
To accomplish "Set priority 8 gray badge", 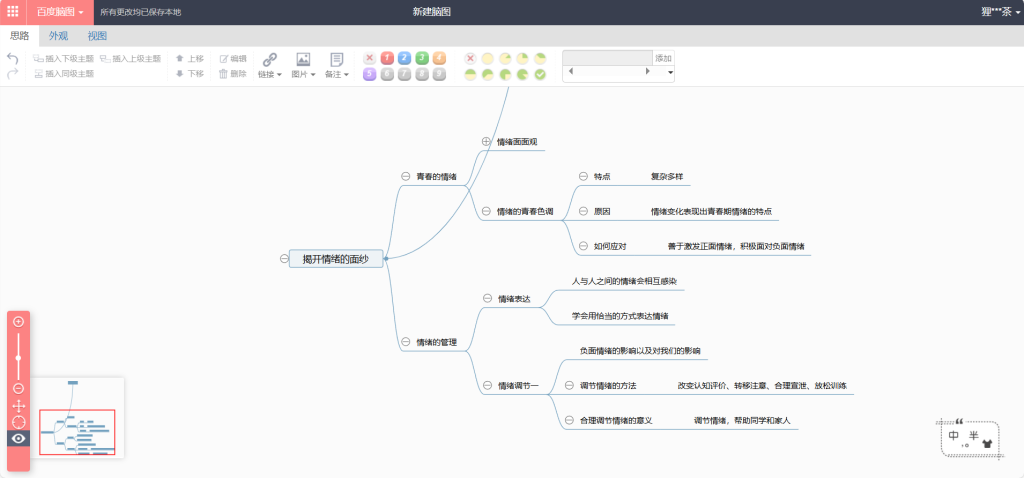I will (422, 74).
